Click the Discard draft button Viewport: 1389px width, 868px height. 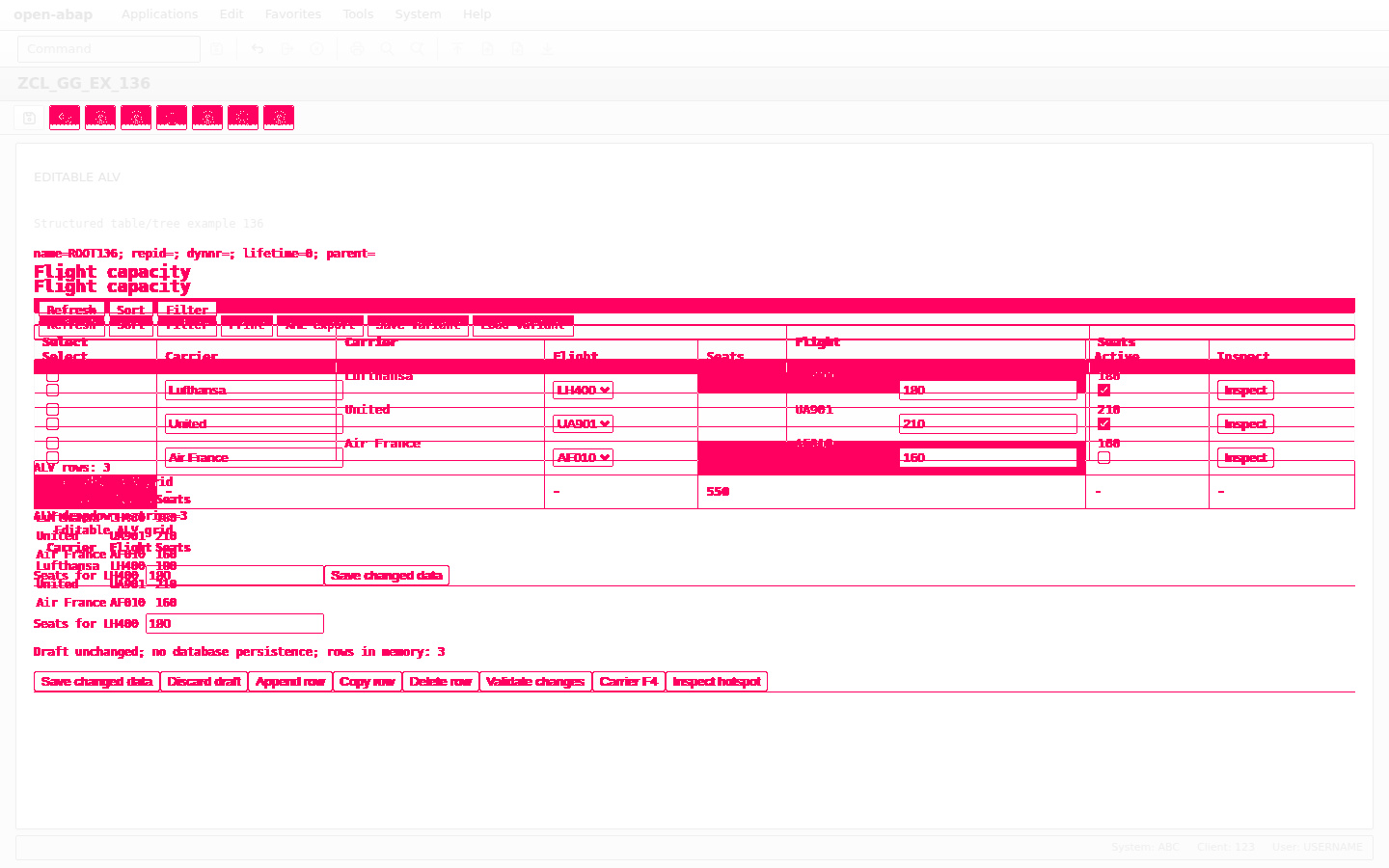pyautogui.click(x=204, y=682)
